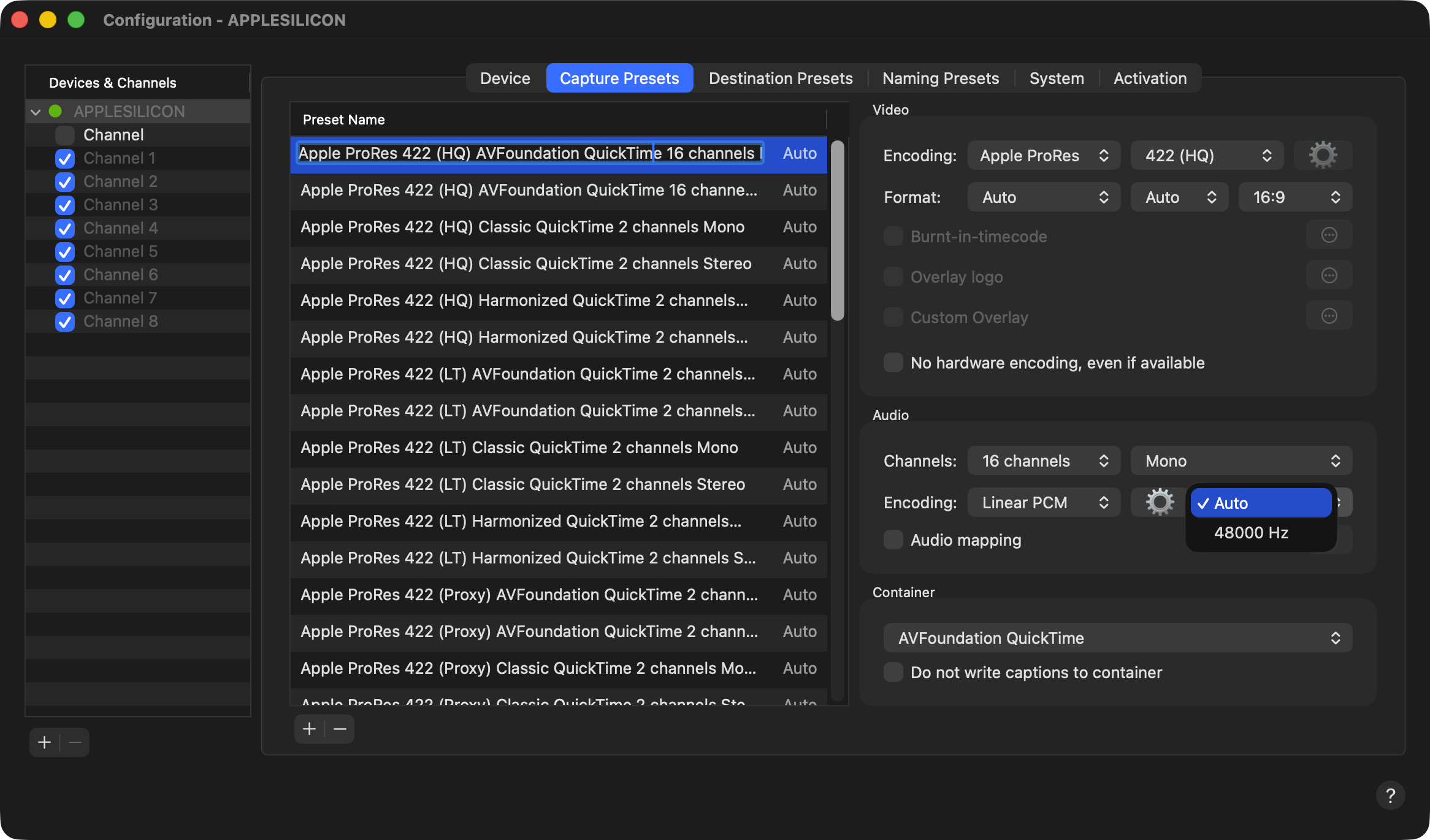Choose 48000 Hz sample rate option

tap(1261, 532)
